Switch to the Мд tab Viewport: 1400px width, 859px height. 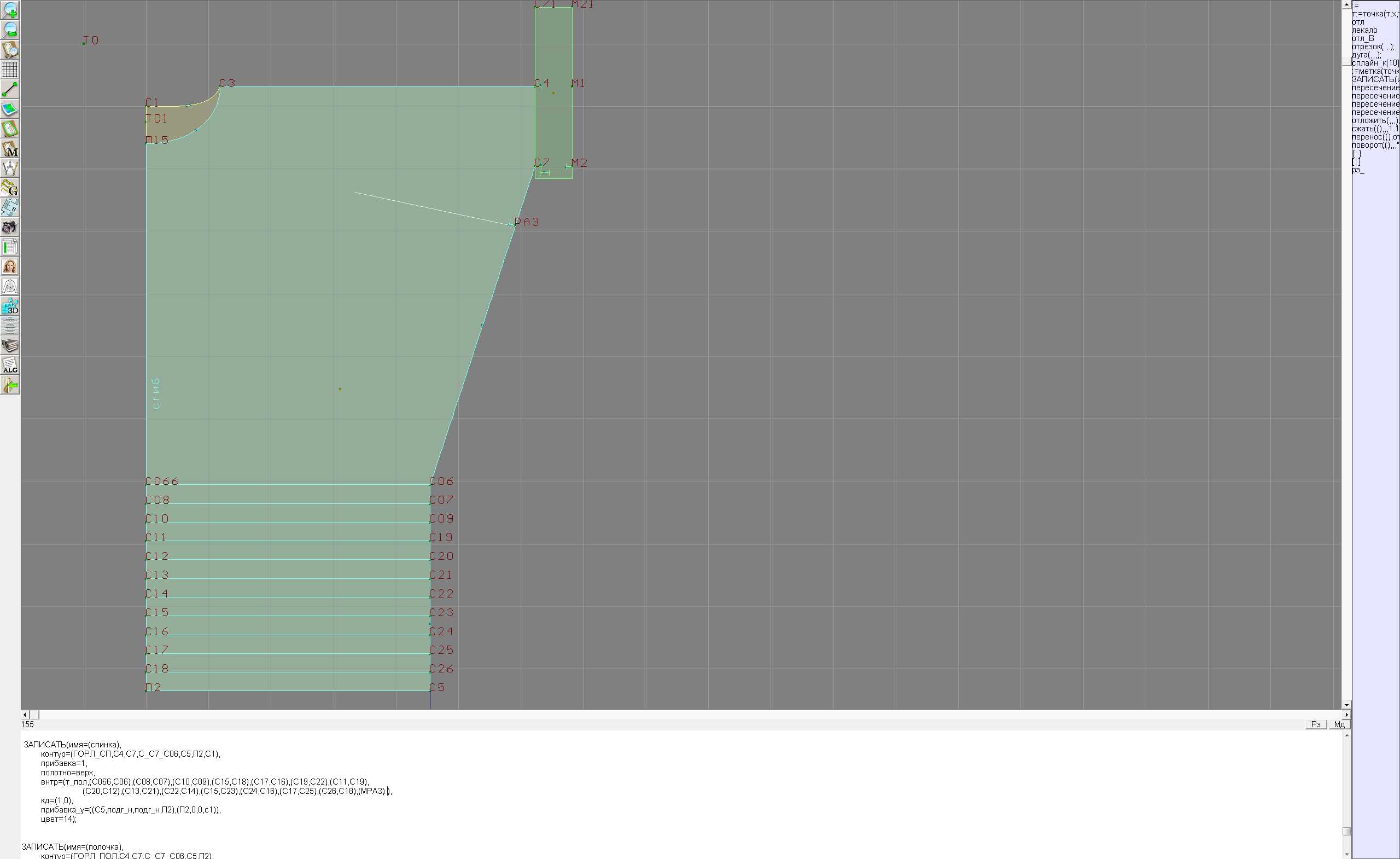tap(1339, 724)
